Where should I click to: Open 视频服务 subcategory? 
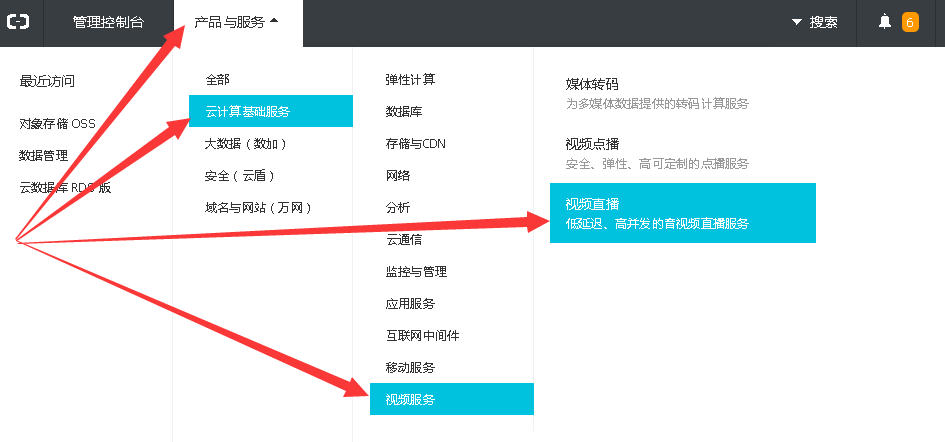pyautogui.click(x=451, y=399)
